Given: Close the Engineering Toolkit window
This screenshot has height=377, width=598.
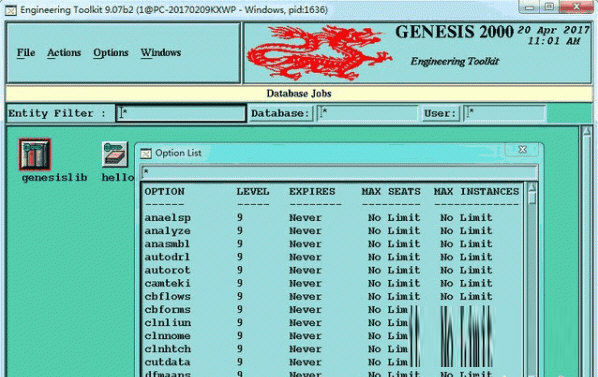Looking at the screenshot, I should 576,7.
